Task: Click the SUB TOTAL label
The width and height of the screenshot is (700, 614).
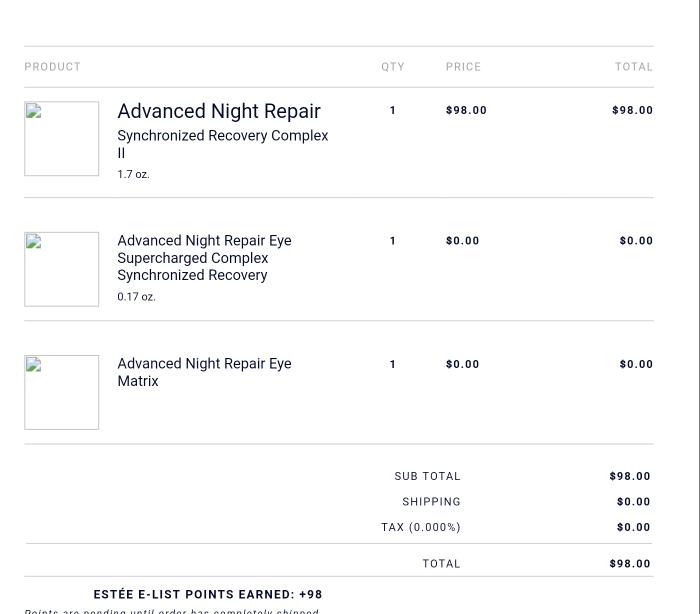Action: 427,476
